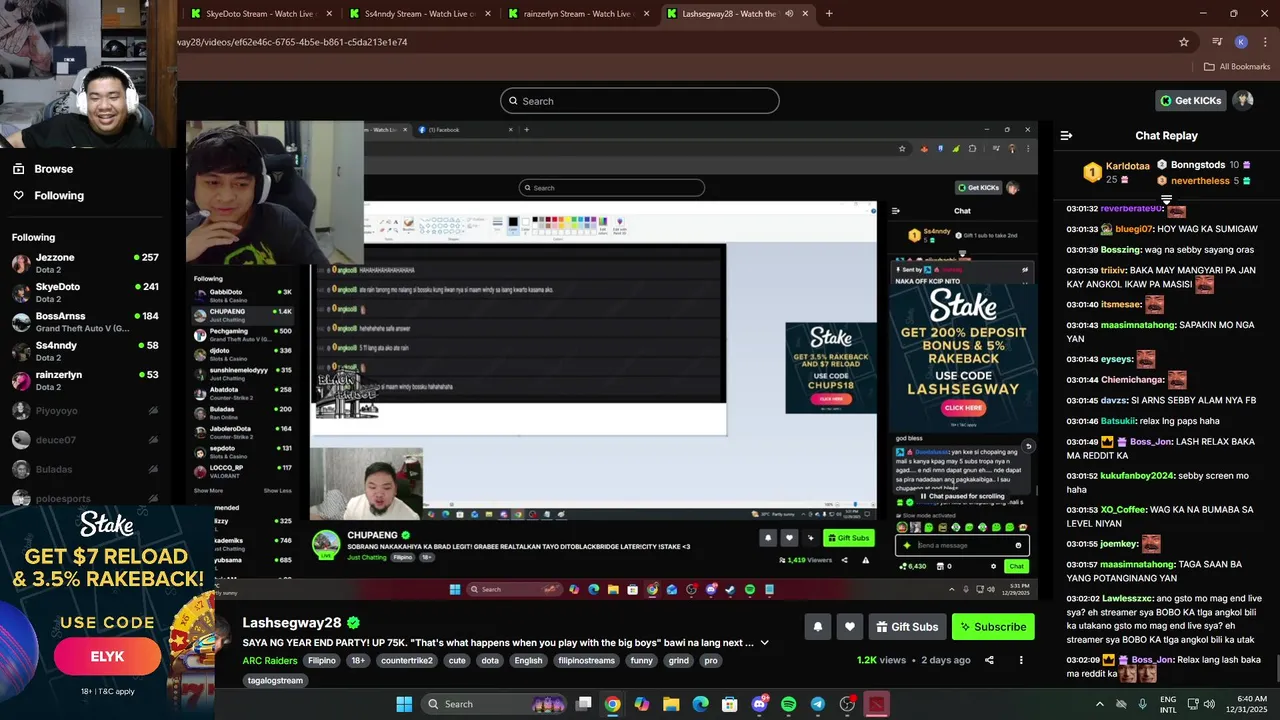Select the countertrike2 tag
The height and width of the screenshot is (720, 1280).
(x=407, y=660)
